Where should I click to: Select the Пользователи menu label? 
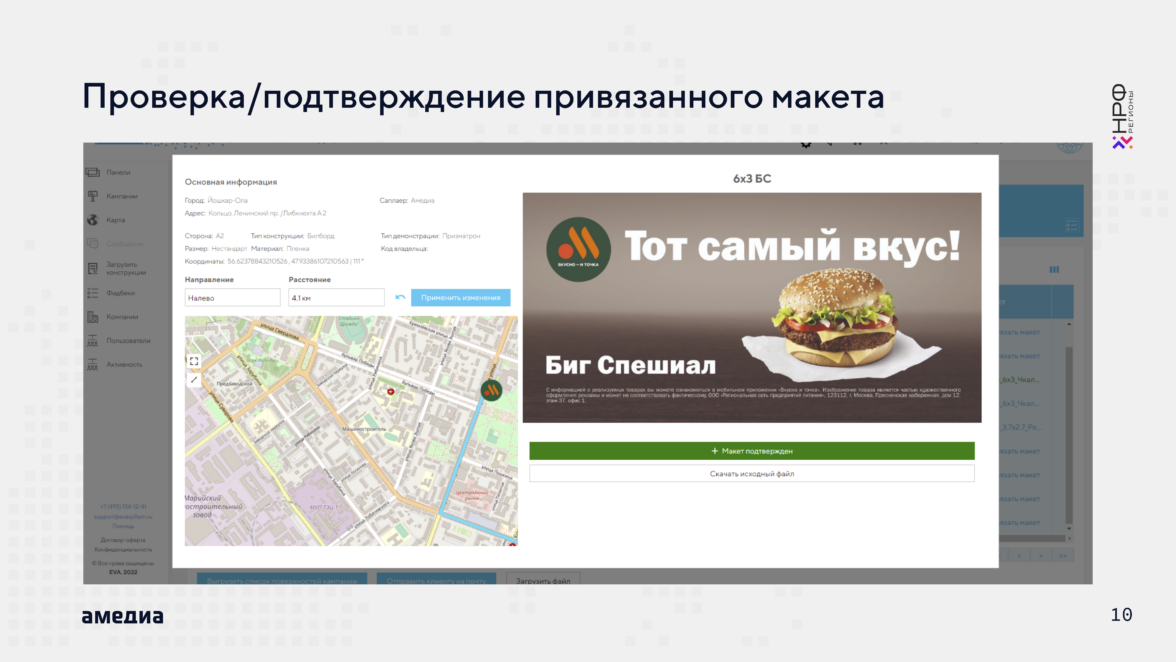[x=128, y=341]
